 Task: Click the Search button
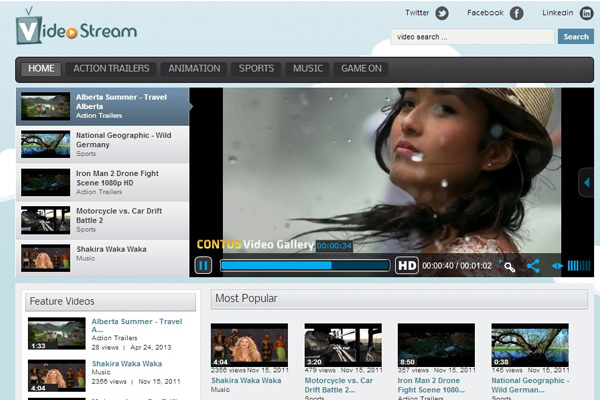tap(576, 37)
